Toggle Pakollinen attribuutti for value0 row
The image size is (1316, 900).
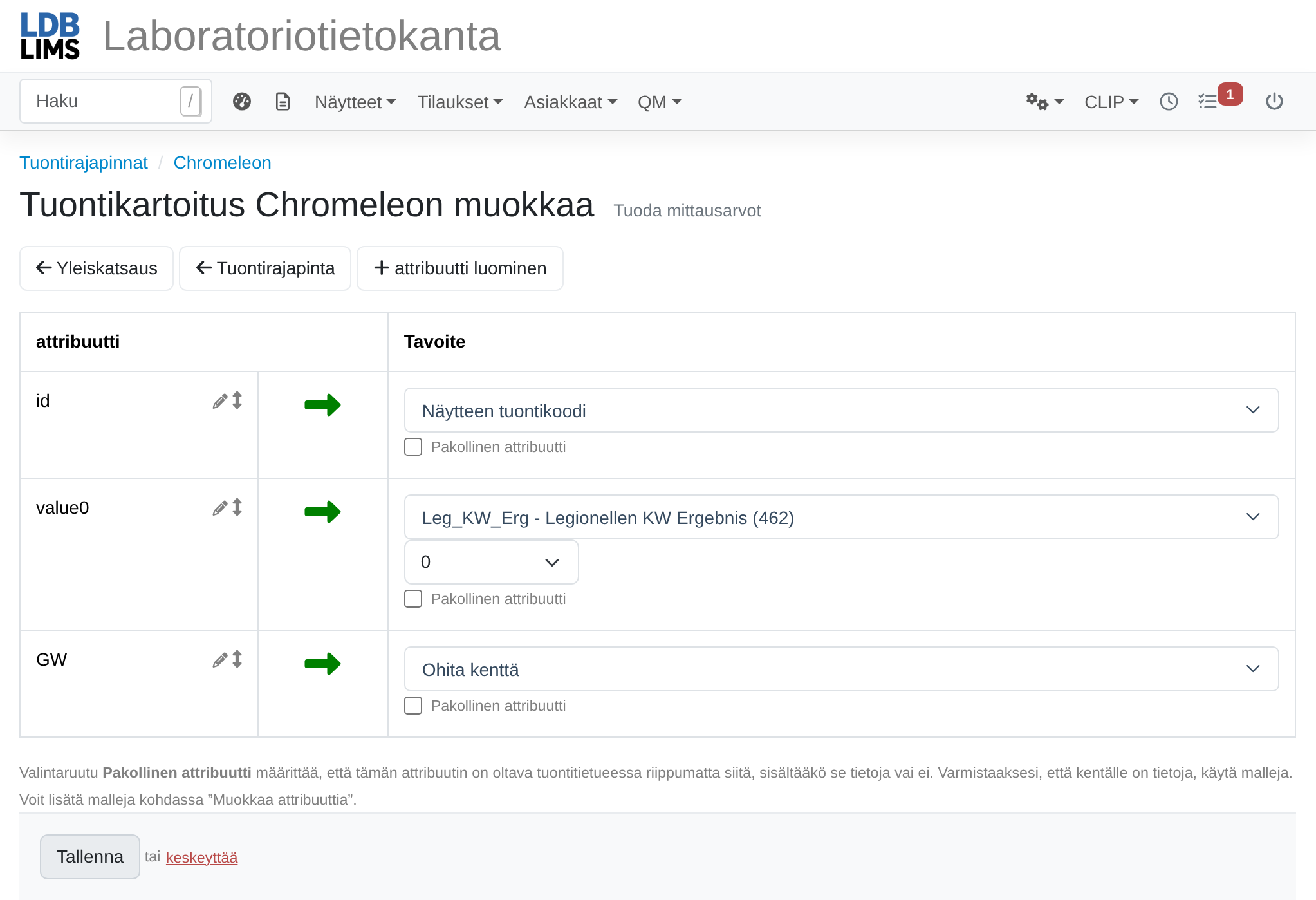click(x=413, y=599)
